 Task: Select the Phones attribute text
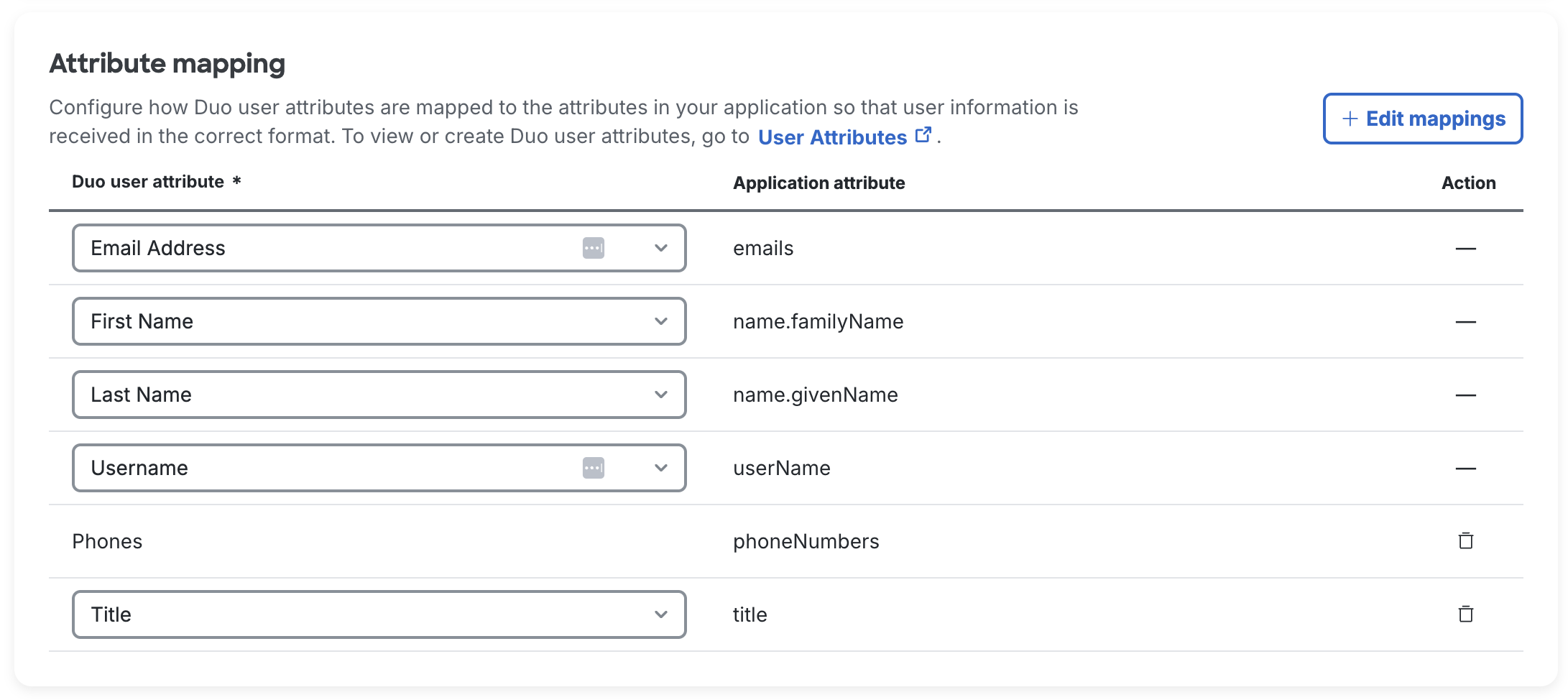(107, 541)
